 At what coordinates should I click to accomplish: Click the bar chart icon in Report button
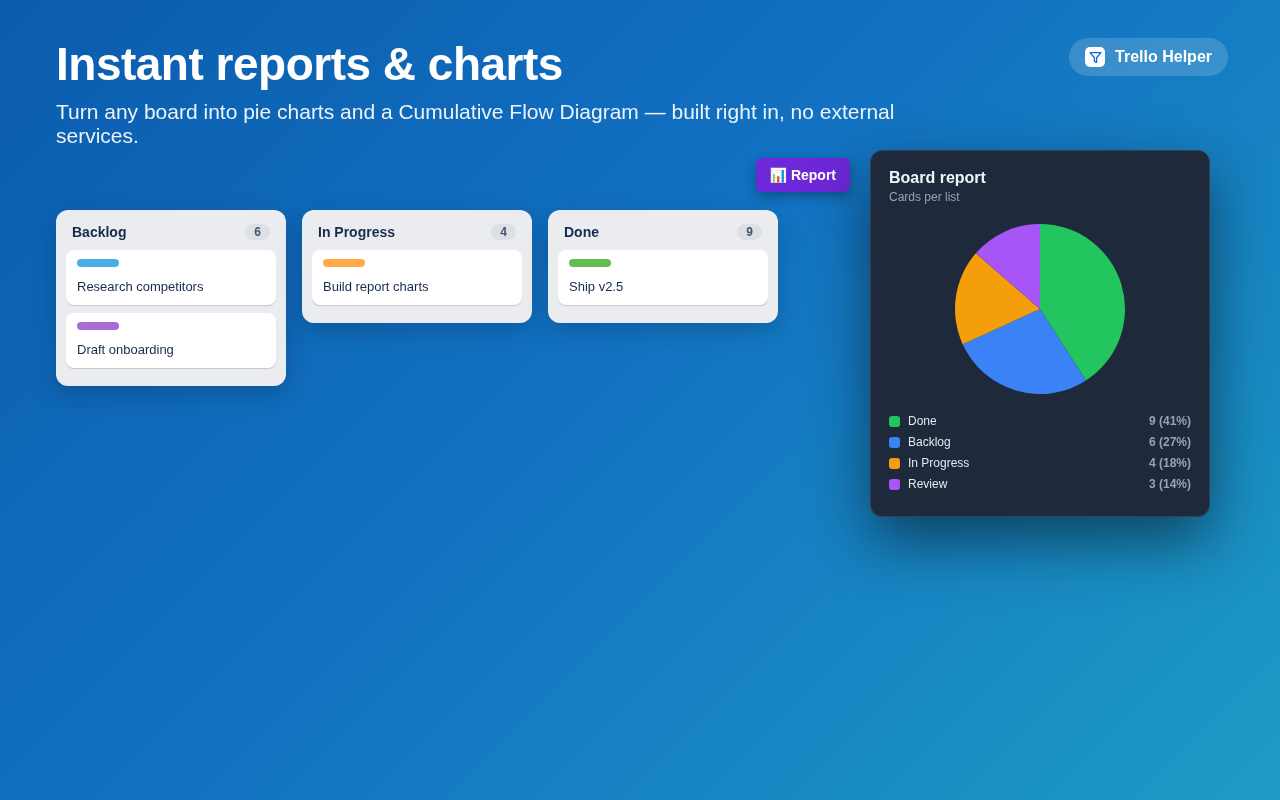click(778, 175)
